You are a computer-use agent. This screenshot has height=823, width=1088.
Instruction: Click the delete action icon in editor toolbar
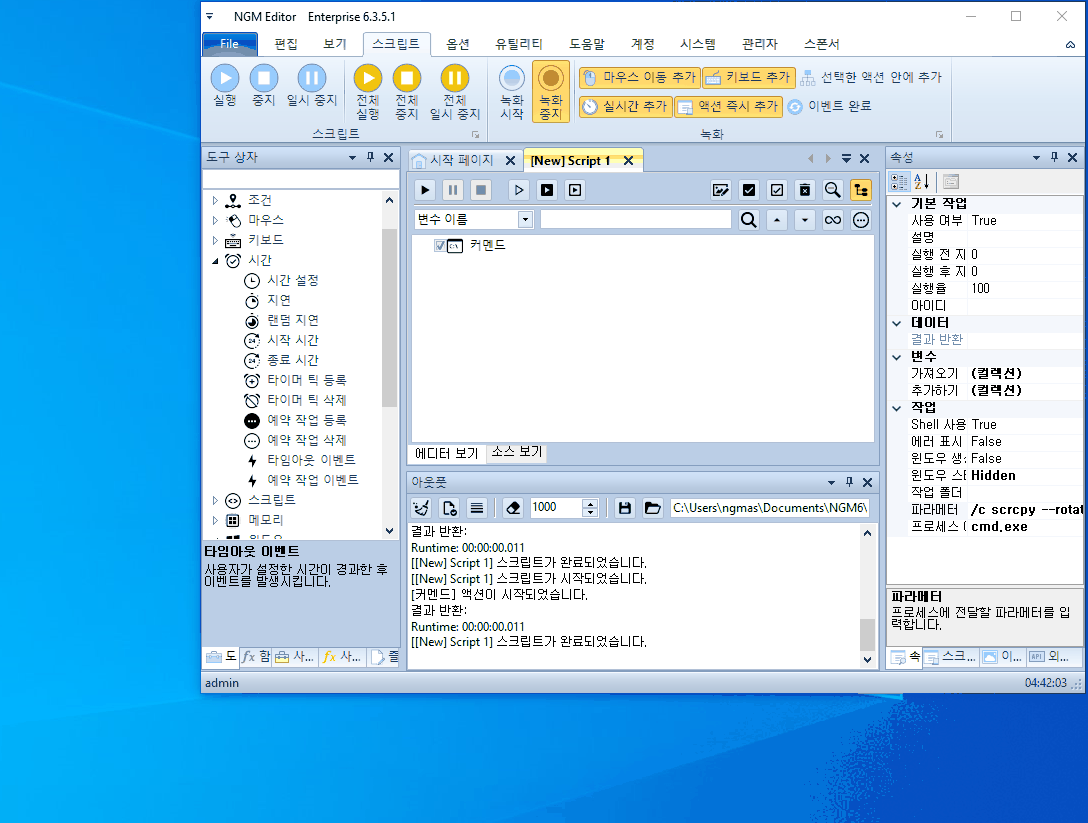point(805,190)
